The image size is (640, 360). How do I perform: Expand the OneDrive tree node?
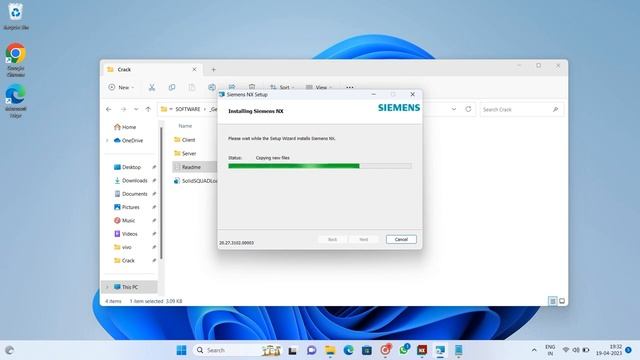coord(107,140)
